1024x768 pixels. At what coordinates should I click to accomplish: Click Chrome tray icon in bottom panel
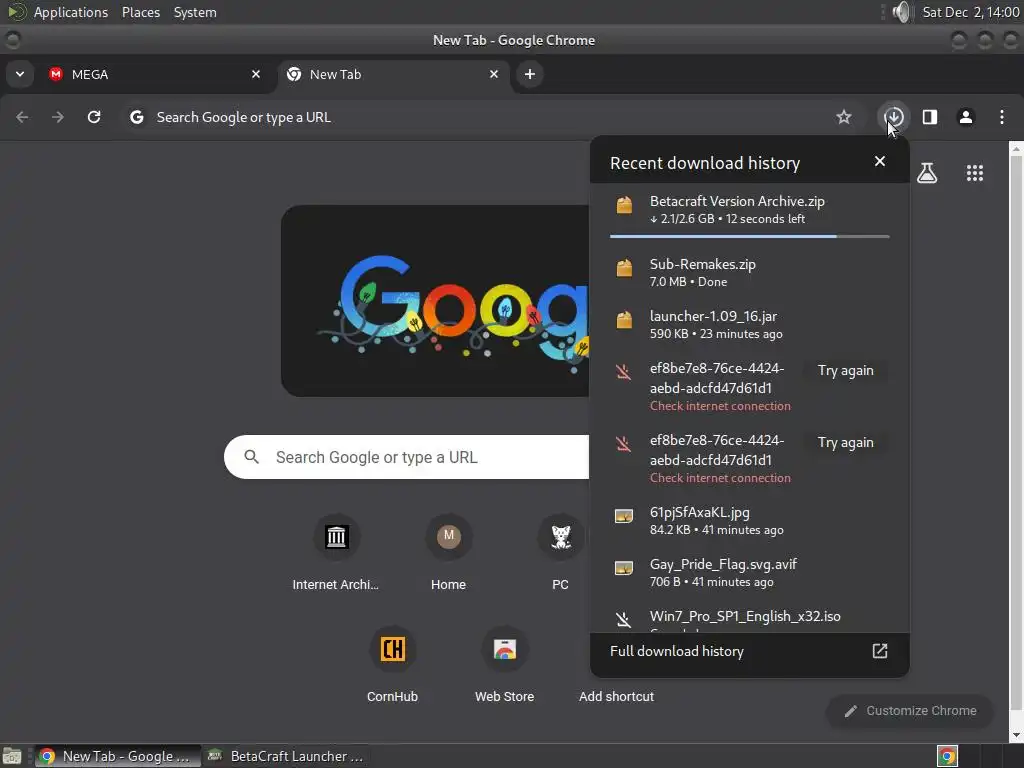click(947, 756)
